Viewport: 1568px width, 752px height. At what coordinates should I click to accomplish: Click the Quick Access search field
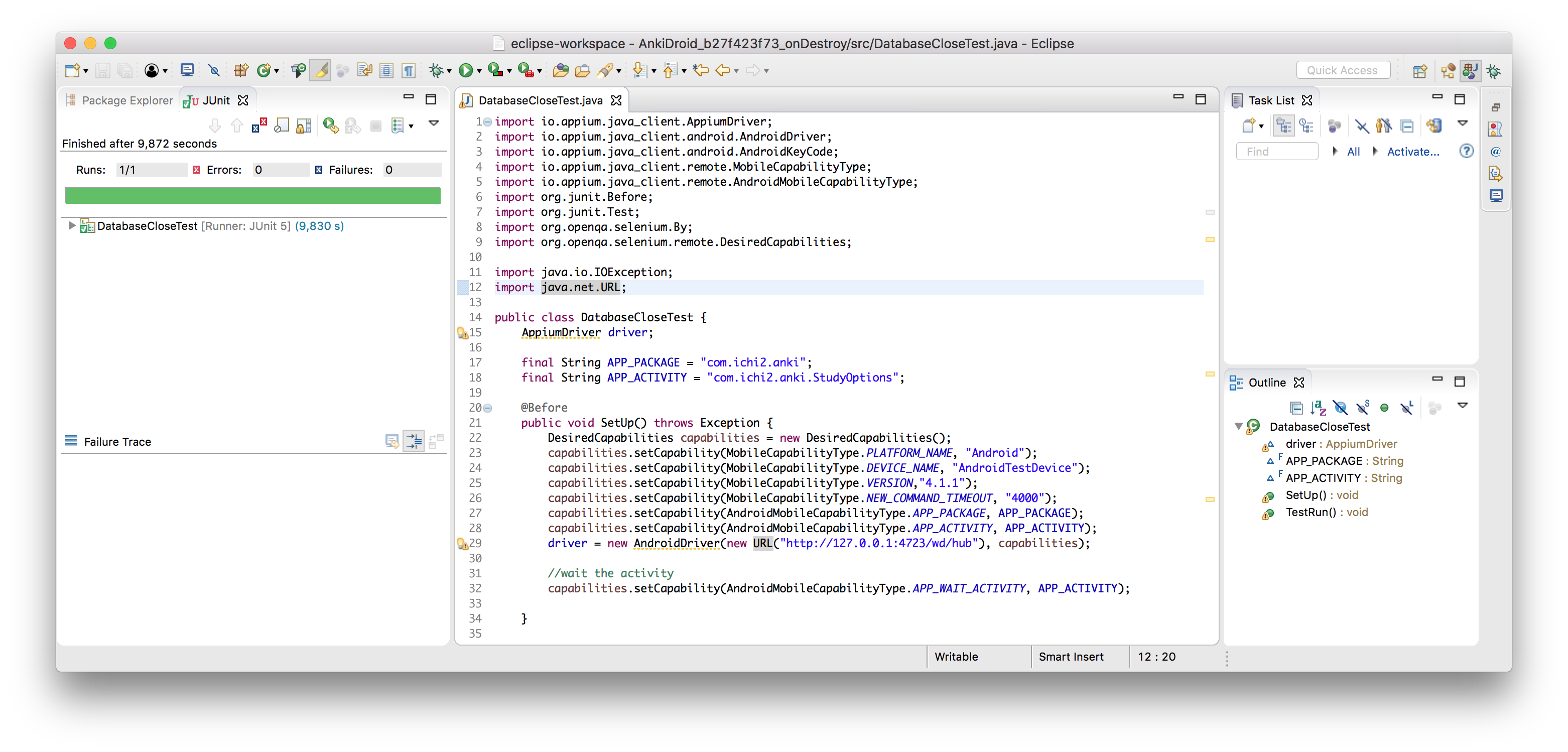1342,71
